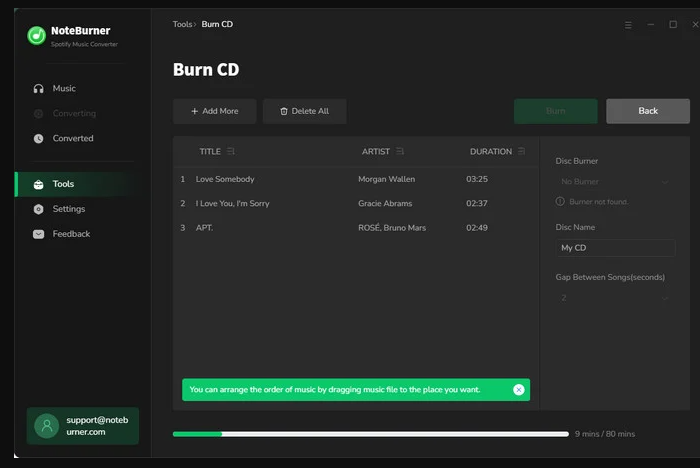The height and width of the screenshot is (468, 700).
Task: Click the Burn CD breadcrumb text
Action: pyautogui.click(x=217, y=24)
